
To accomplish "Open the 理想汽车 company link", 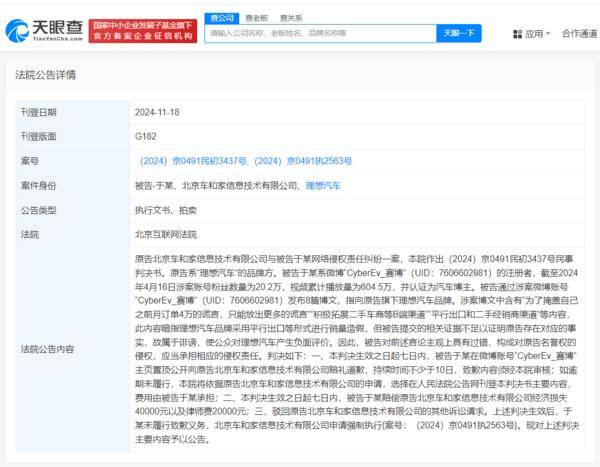I will [323, 186].
